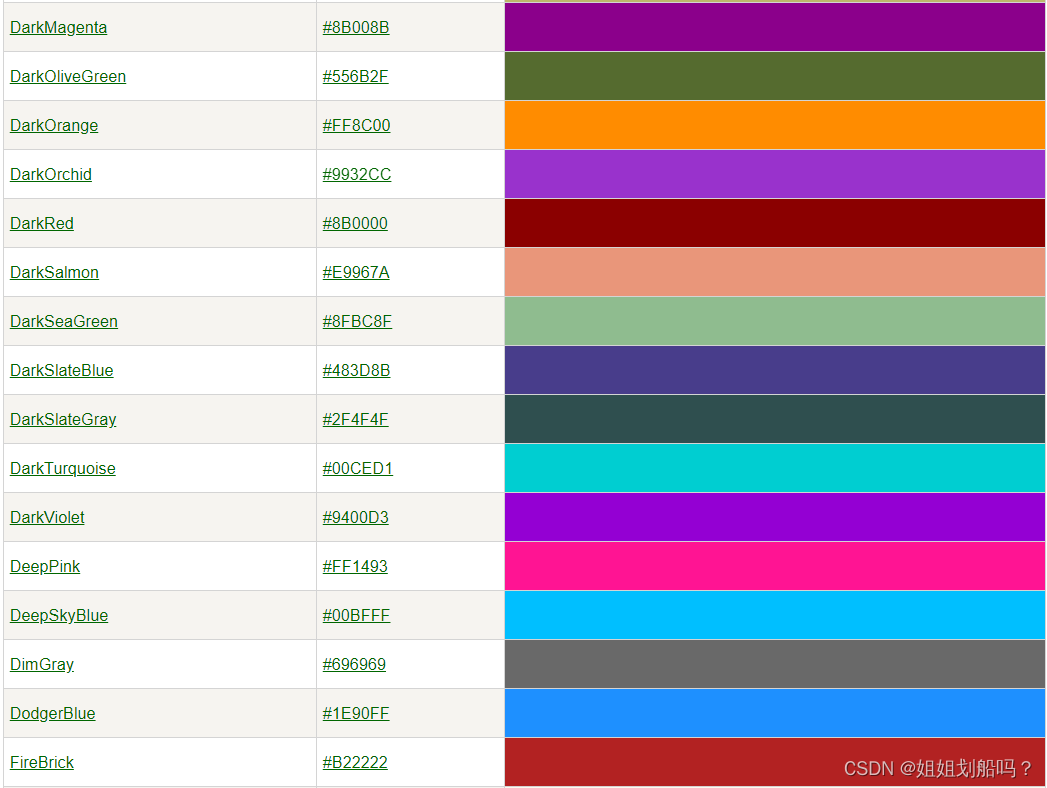Open the DarkOliveGreen color name link

tap(67, 77)
